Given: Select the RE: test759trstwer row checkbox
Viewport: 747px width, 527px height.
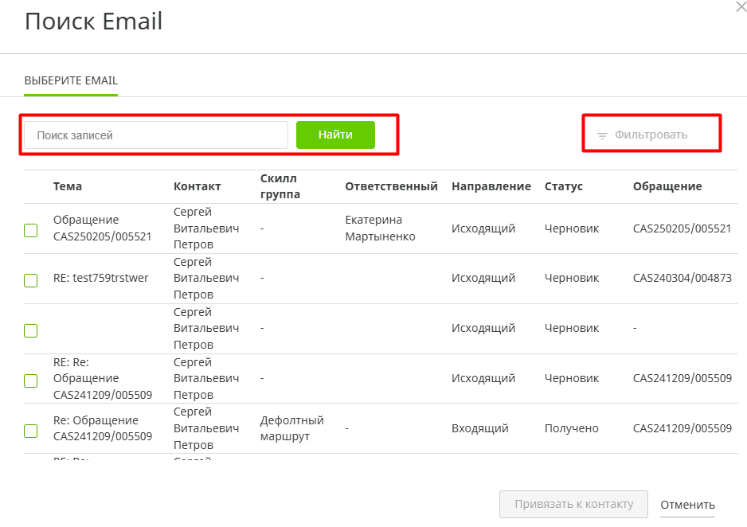Looking at the screenshot, I should (x=31, y=280).
